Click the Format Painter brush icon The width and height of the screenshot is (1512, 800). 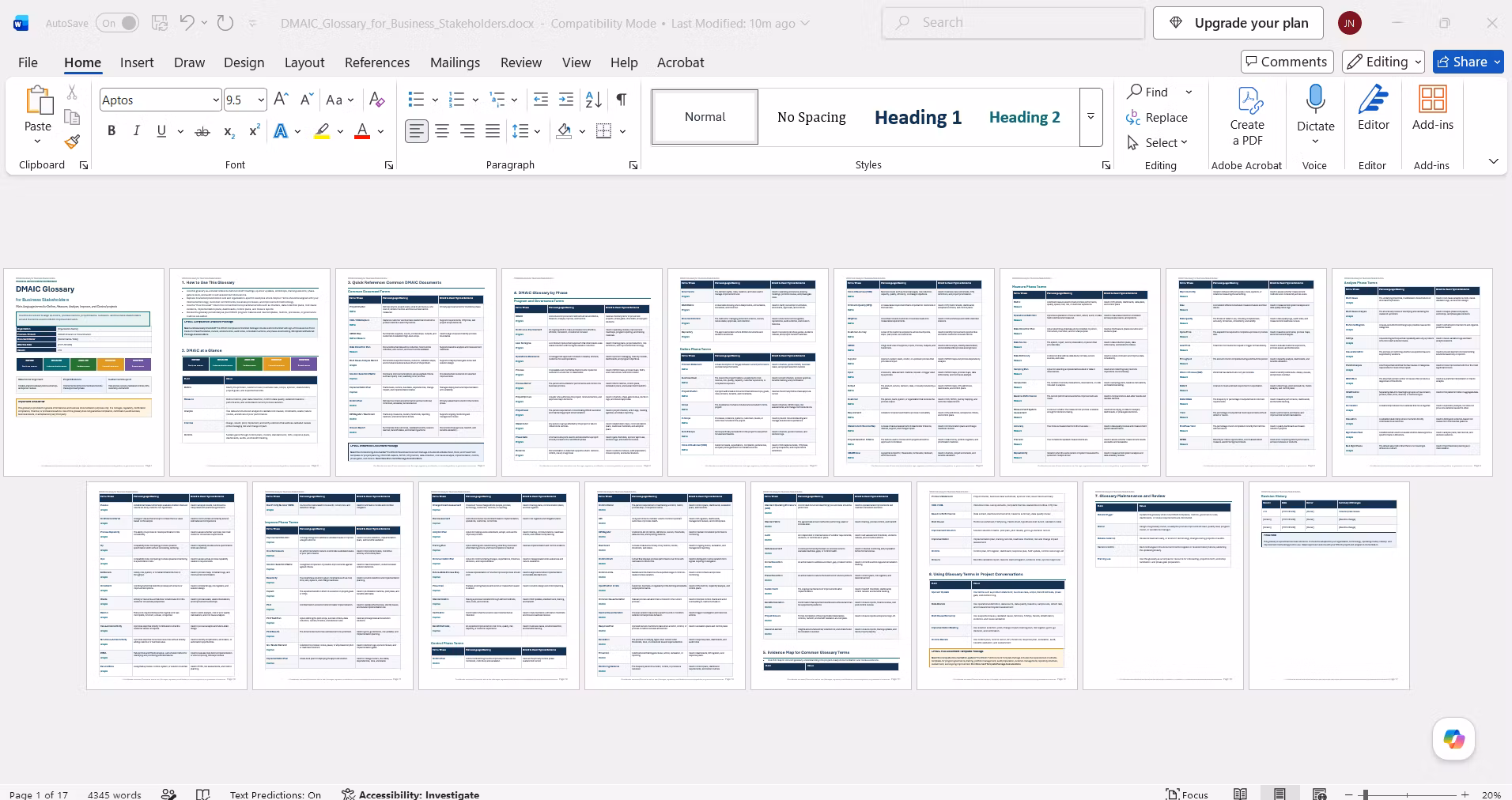[x=72, y=142]
